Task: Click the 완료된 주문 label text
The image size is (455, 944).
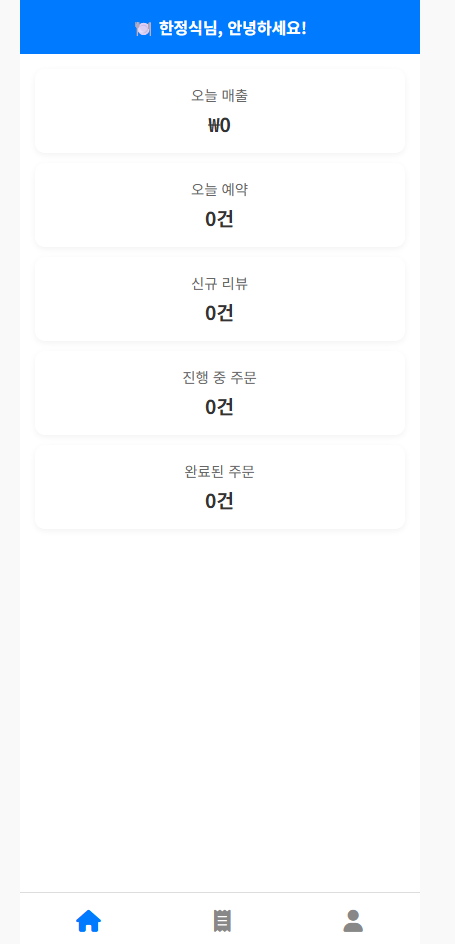Action: (220, 472)
